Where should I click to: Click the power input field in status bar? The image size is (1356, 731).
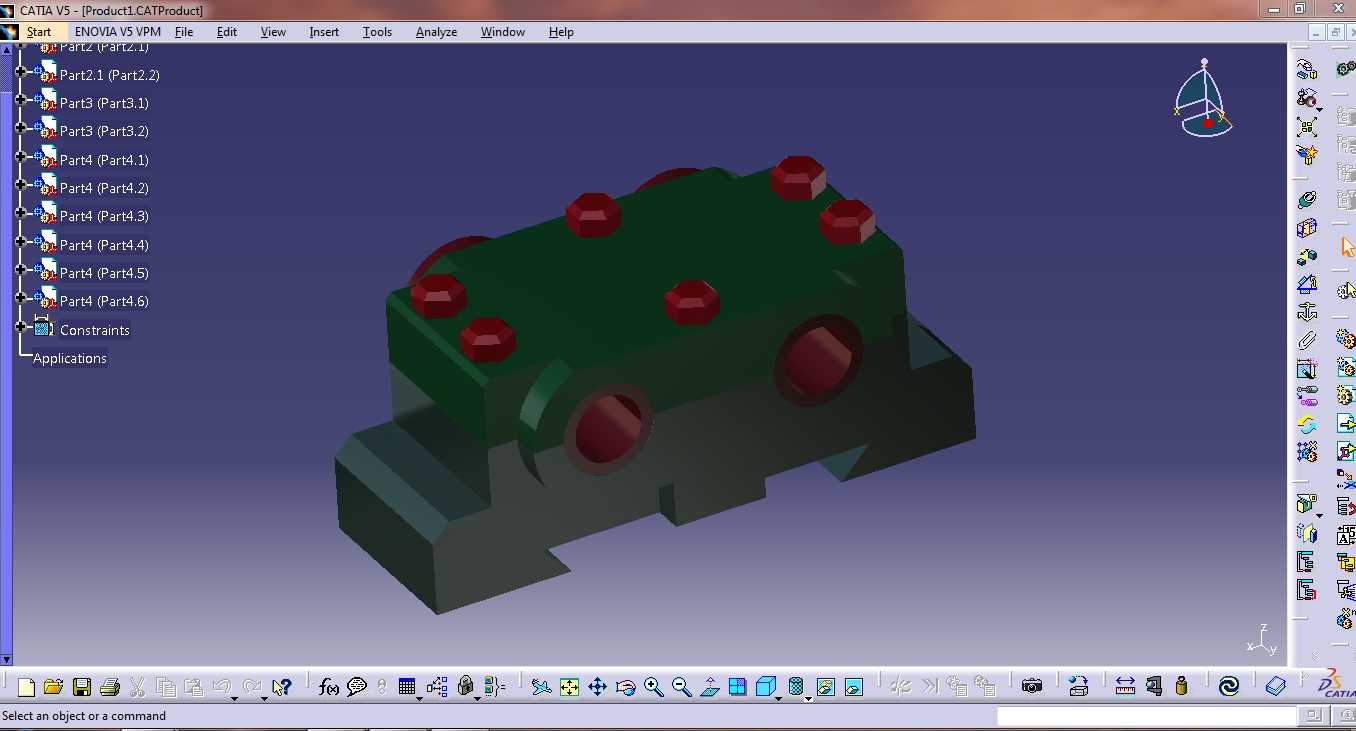[x=1146, y=716]
